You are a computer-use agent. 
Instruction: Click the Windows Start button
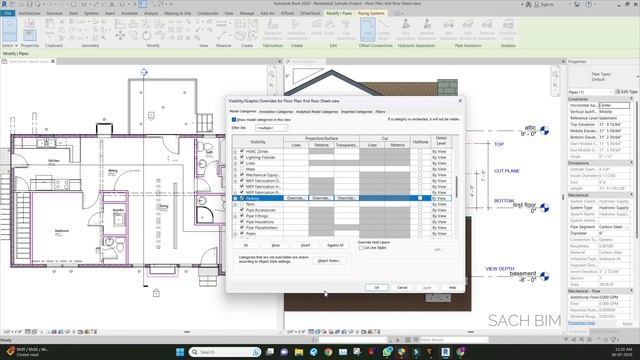tap(180, 352)
